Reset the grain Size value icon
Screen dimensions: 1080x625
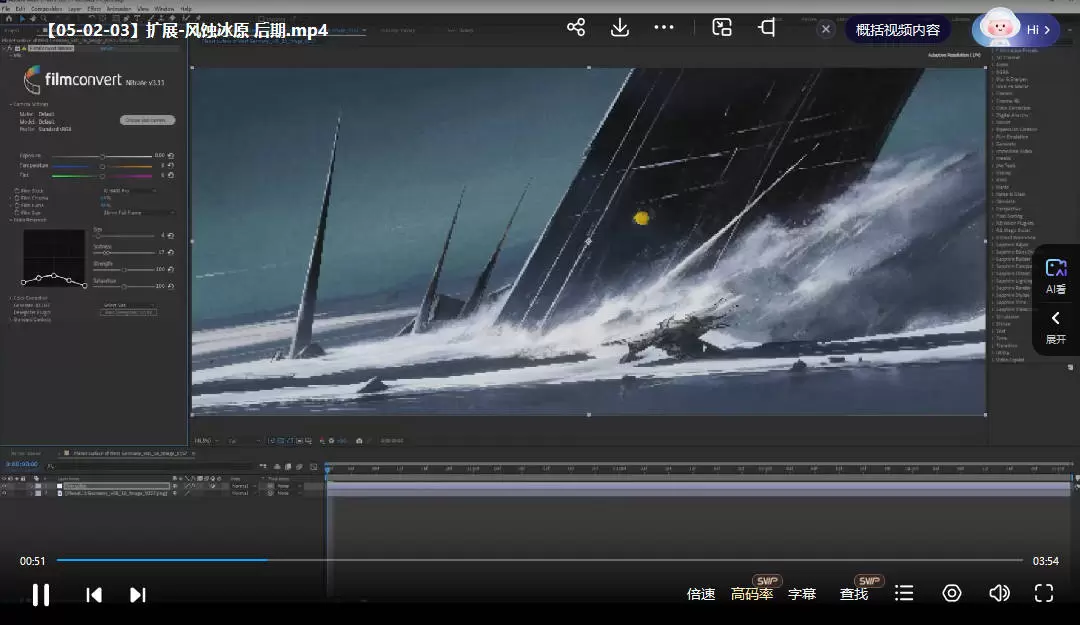coord(171,236)
